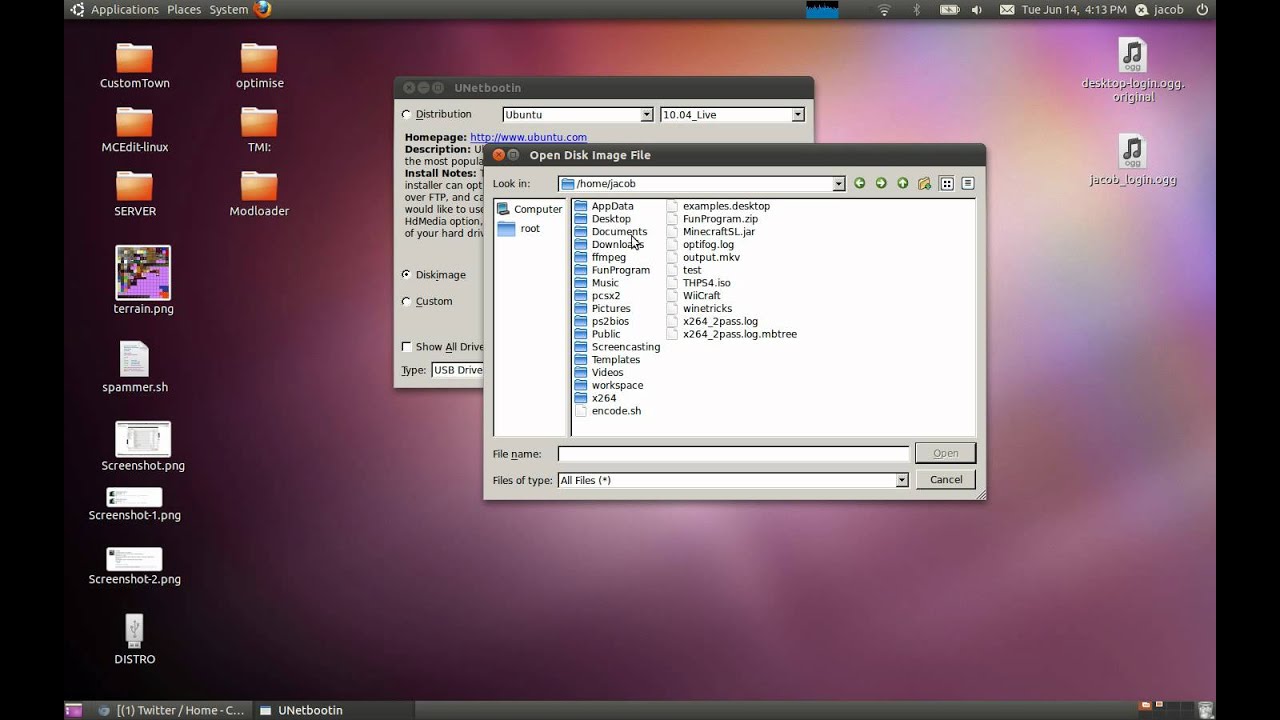Select desktop-login.ogg.original audio file

coord(1132,70)
